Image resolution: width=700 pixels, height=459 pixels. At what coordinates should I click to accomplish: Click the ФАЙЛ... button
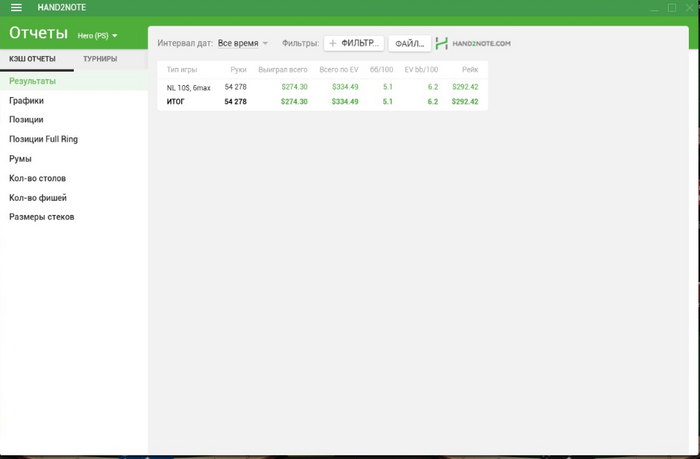(409, 44)
